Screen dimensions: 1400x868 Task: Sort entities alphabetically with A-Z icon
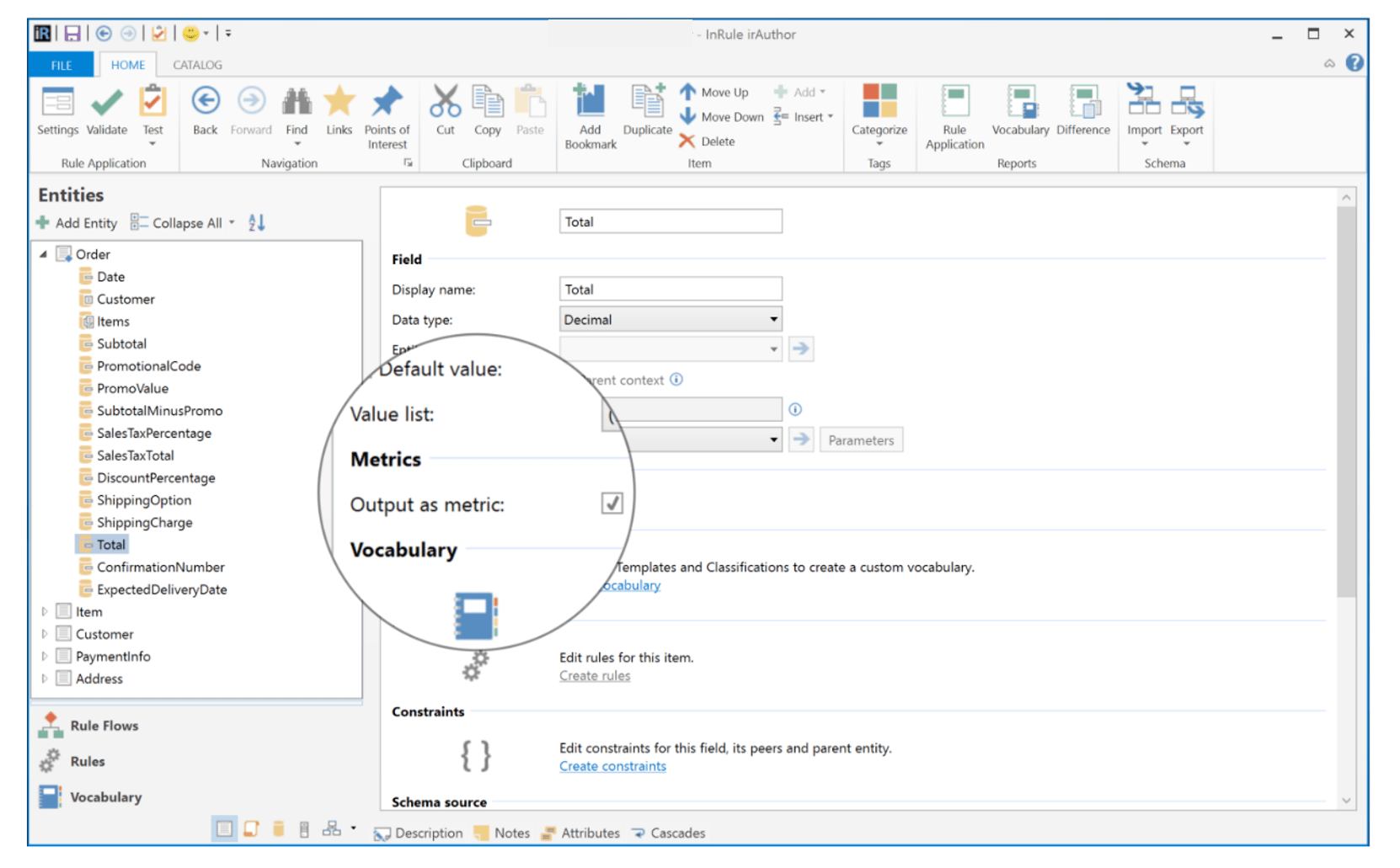257,222
